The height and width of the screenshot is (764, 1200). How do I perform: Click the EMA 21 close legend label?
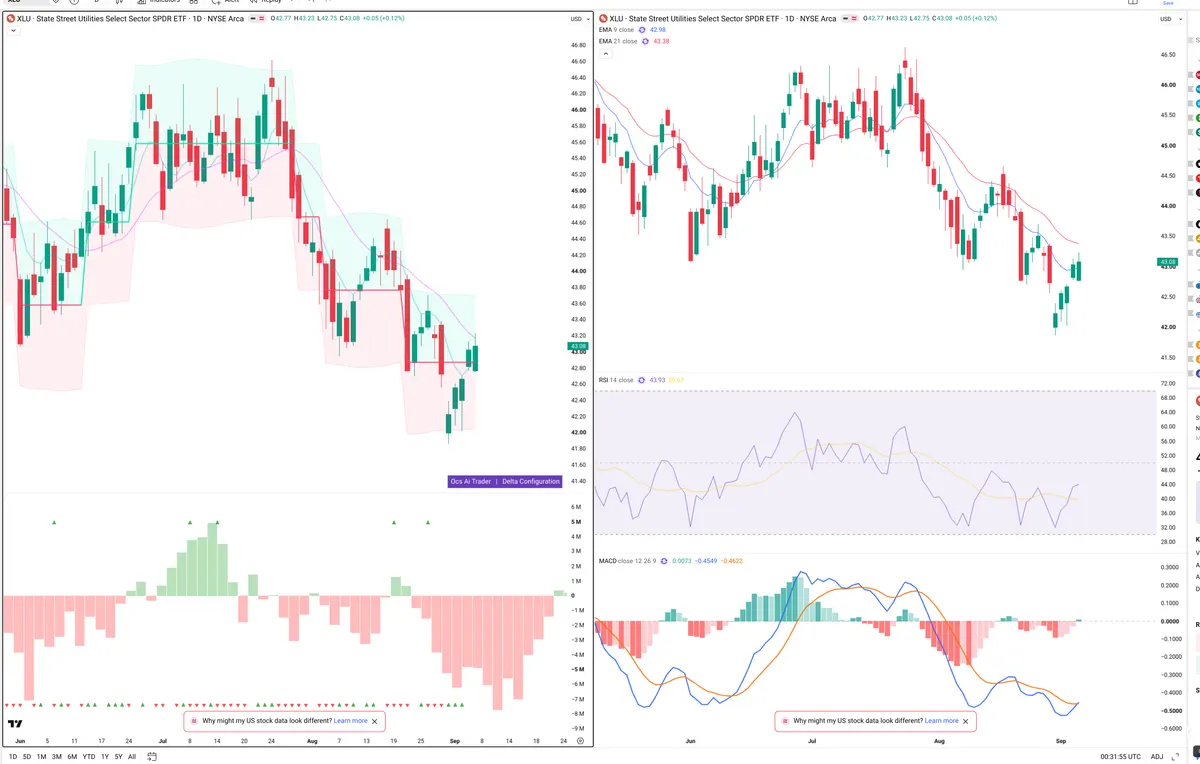(618, 41)
